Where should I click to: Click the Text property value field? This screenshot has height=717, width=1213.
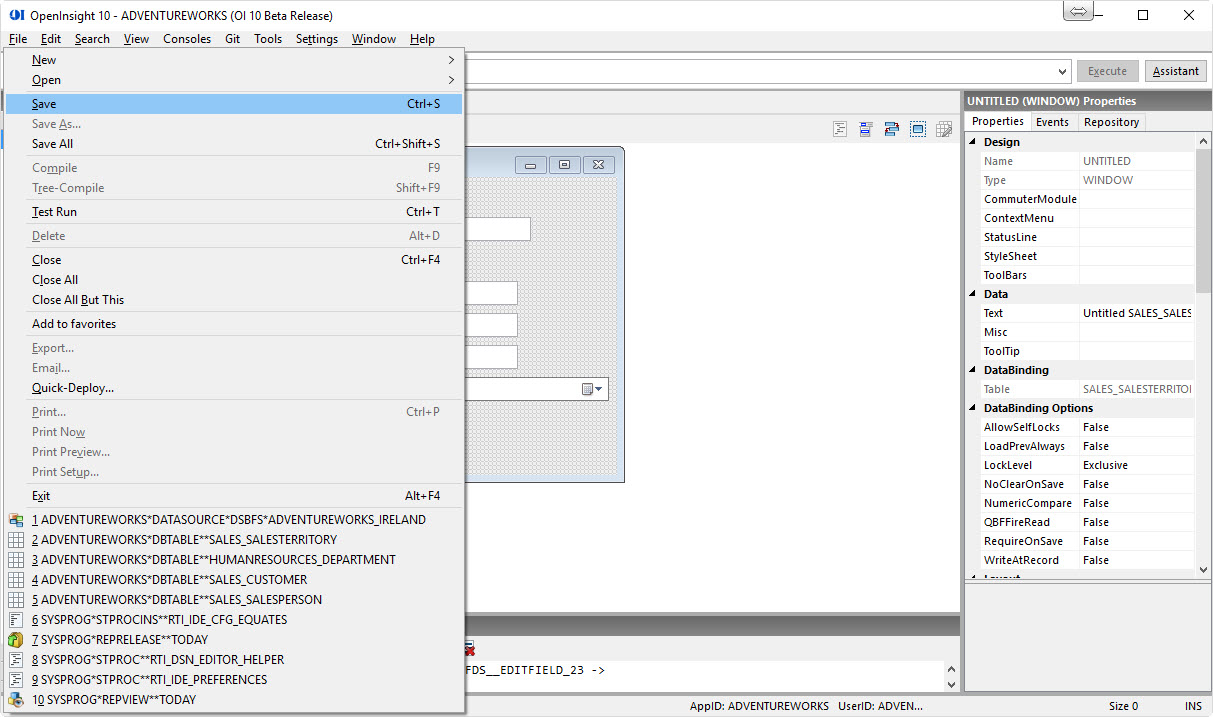(1136, 313)
